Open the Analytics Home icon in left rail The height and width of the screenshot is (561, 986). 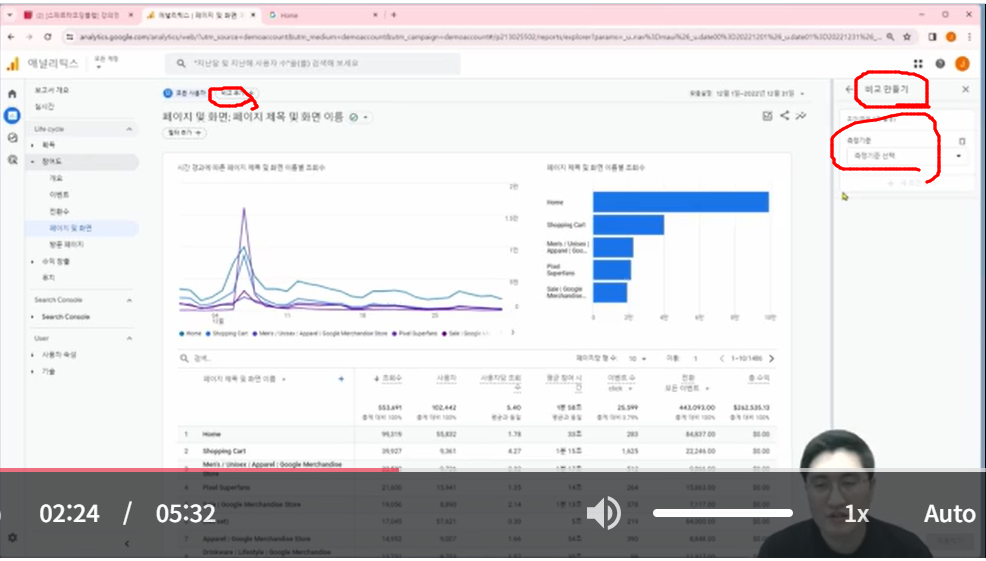click(x=12, y=94)
